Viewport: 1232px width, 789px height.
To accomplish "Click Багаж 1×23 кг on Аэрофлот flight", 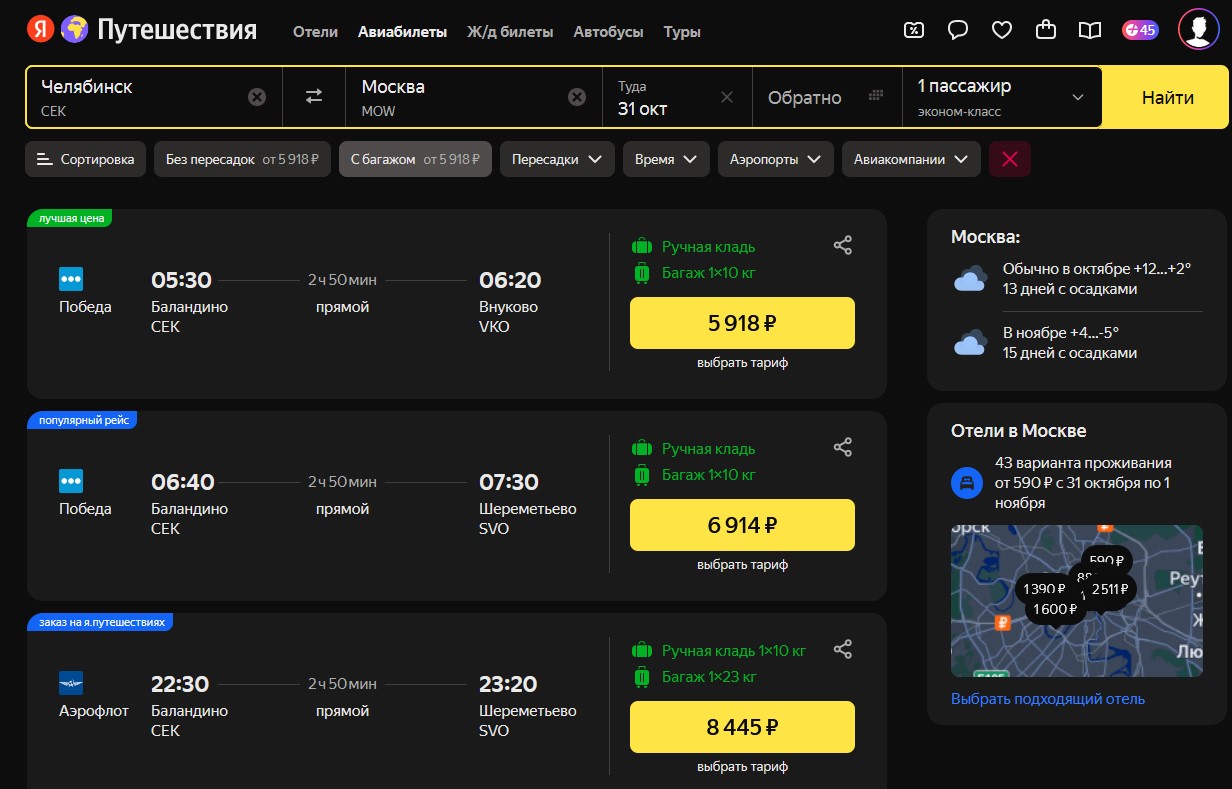I will pyautogui.click(x=709, y=677).
